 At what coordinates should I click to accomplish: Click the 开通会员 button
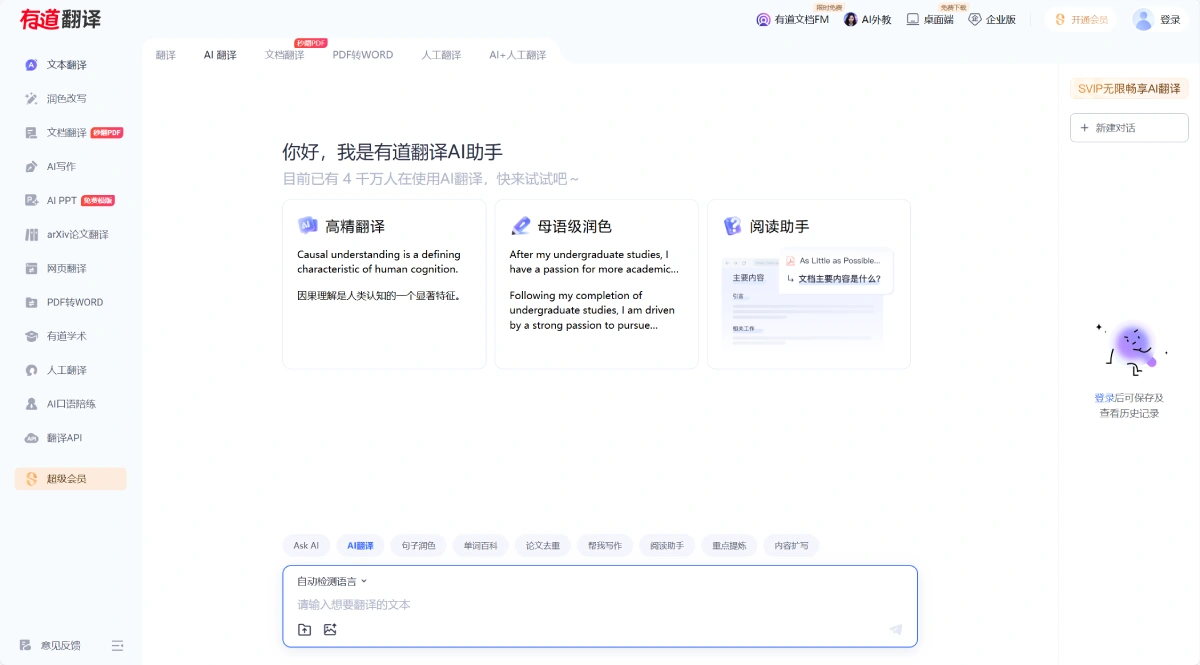coord(1080,19)
